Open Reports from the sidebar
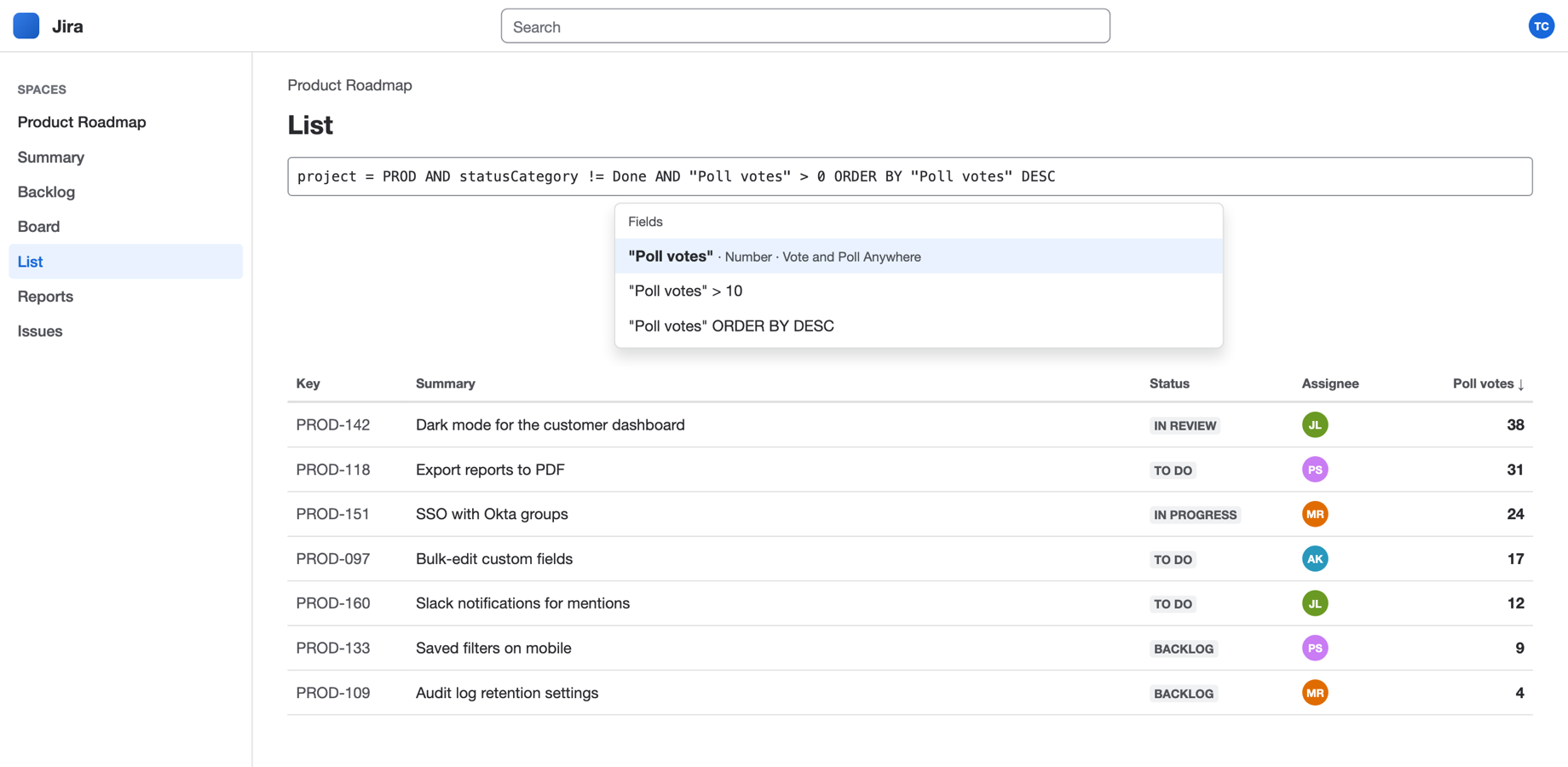Image resolution: width=1568 pixels, height=767 pixels. click(x=125, y=297)
